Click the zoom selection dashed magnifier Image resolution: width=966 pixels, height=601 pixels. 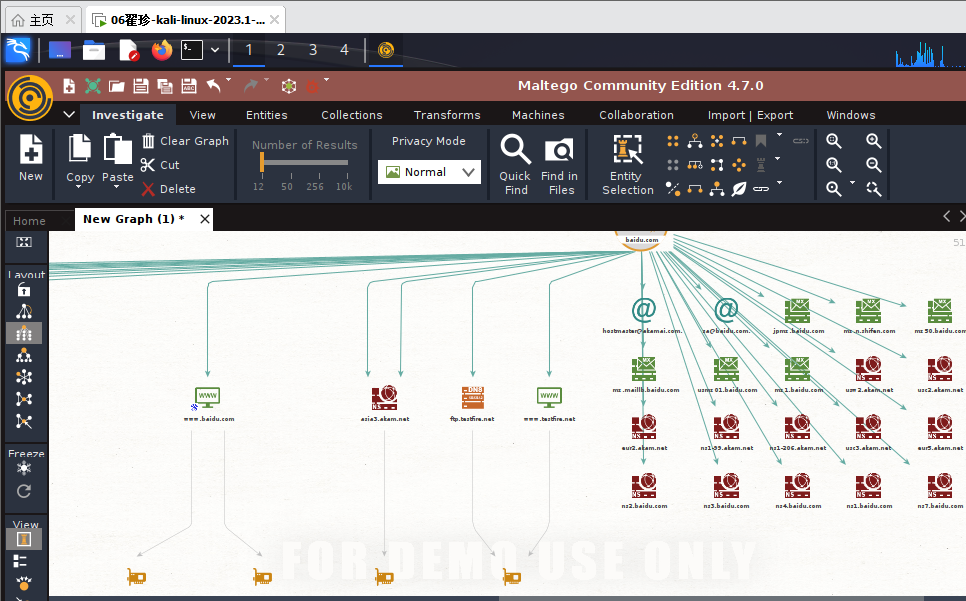point(874,188)
